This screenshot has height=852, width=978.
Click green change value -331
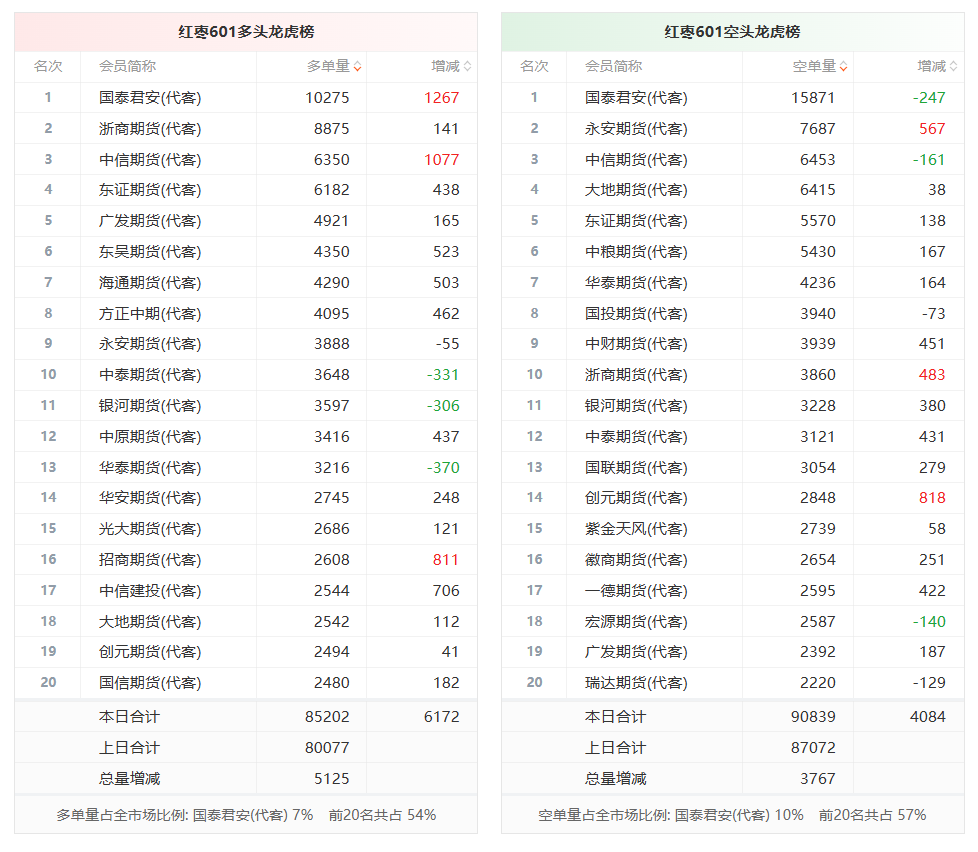pos(443,375)
